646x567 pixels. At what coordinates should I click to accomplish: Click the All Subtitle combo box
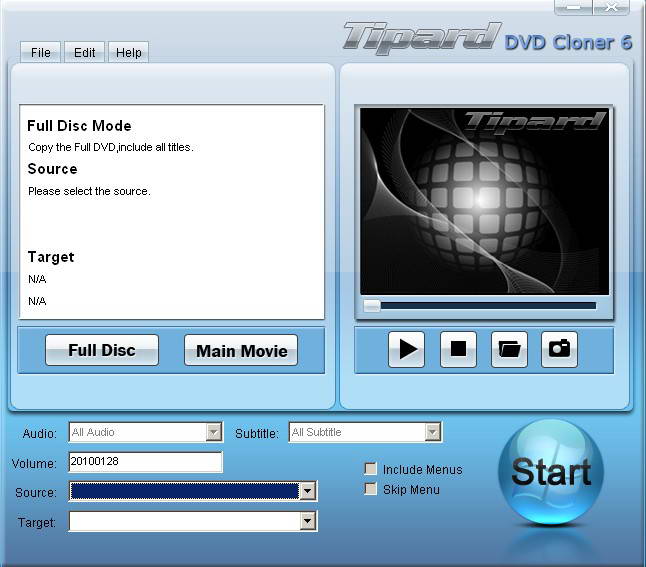(x=365, y=432)
